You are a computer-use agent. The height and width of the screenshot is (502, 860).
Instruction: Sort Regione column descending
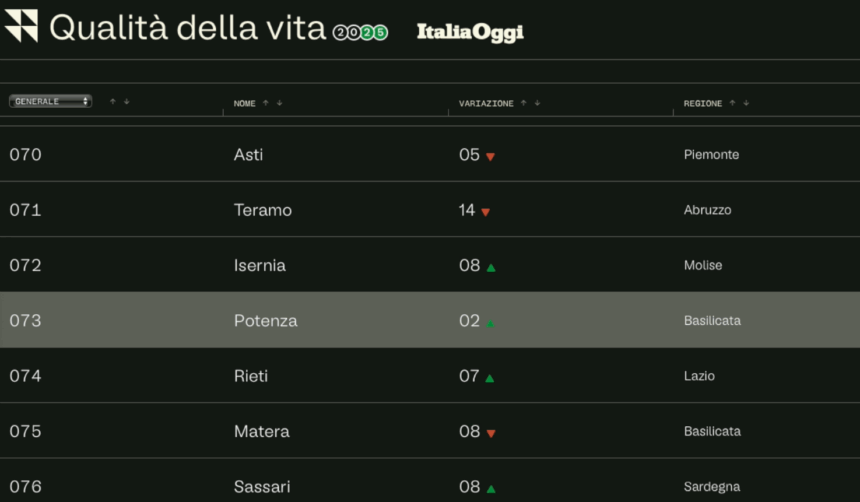pos(746,103)
